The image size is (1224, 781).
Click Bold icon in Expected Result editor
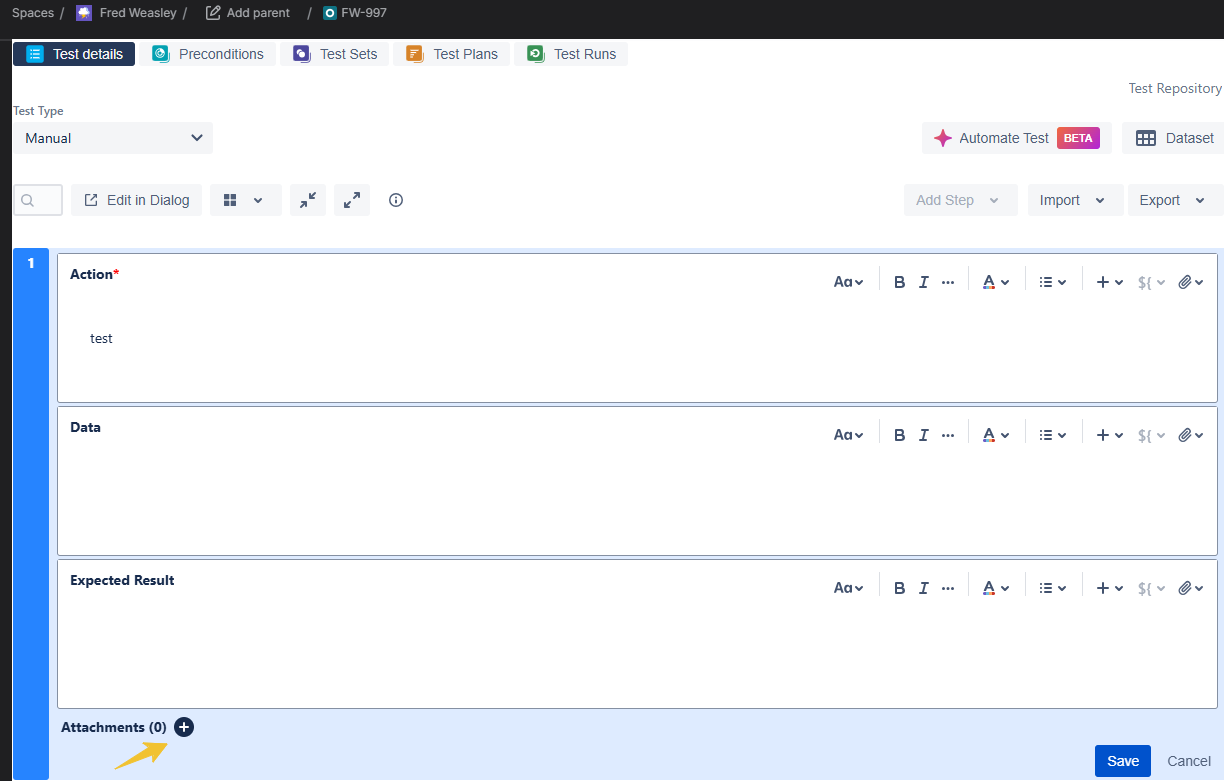pyautogui.click(x=899, y=588)
